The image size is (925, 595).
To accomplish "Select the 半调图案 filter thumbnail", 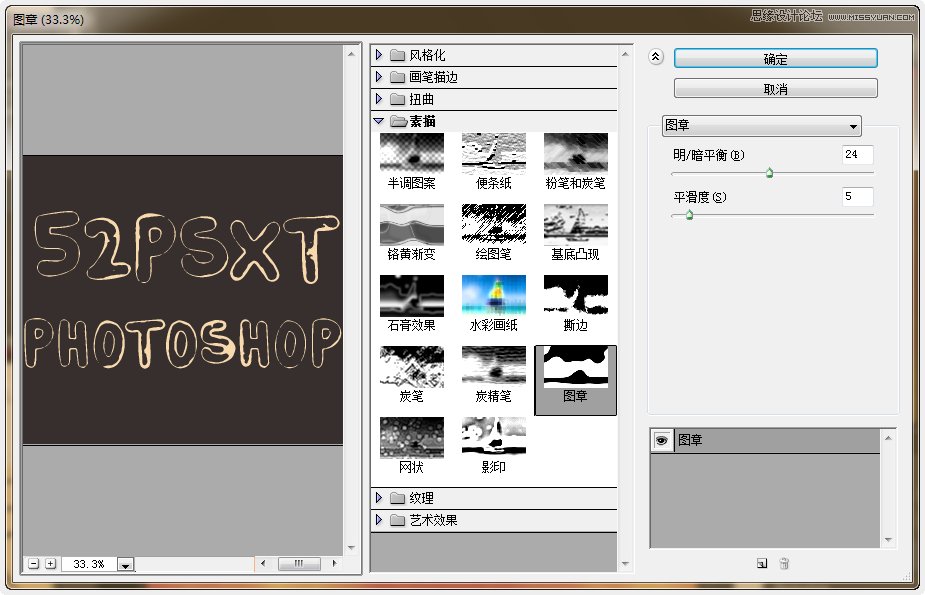I will [x=412, y=153].
